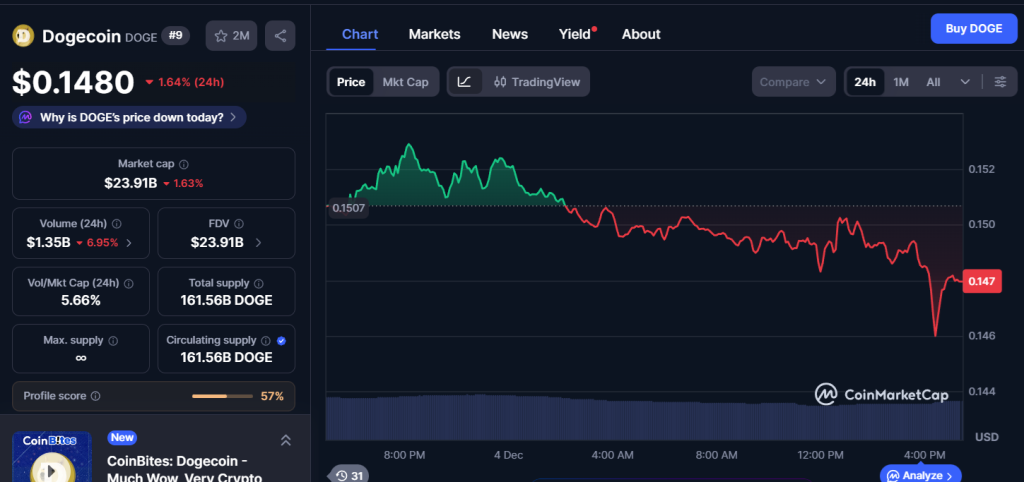Expand Volume (24h) details chevron
This screenshot has height=482, width=1024.
pyautogui.click(x=129, y=243)
